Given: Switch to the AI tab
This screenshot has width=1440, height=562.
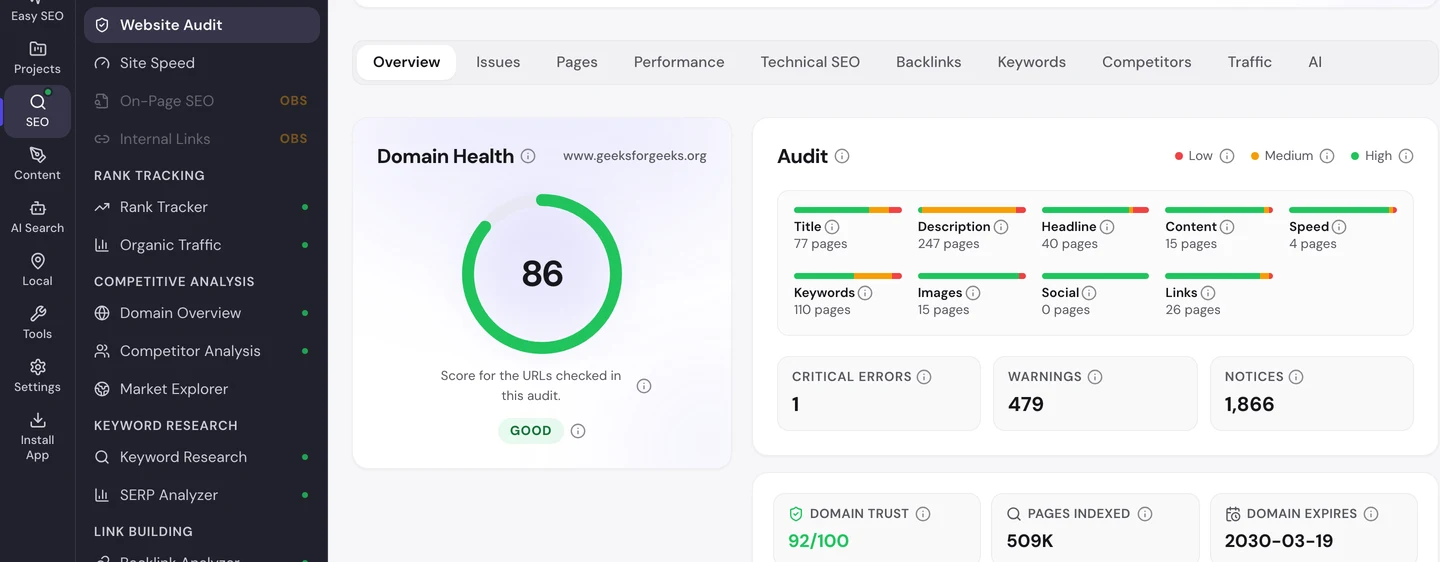Looking at the screenshot, I should (x=1315, y=62).
